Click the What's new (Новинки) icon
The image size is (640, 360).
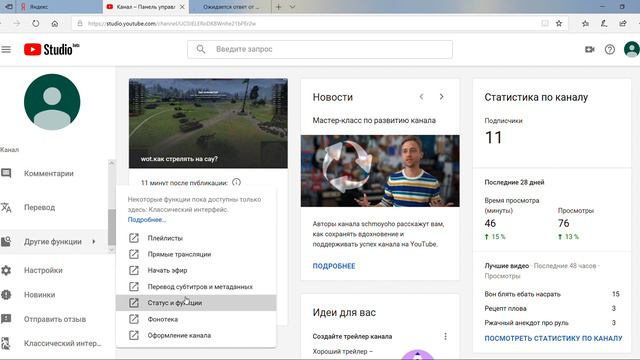6,295
